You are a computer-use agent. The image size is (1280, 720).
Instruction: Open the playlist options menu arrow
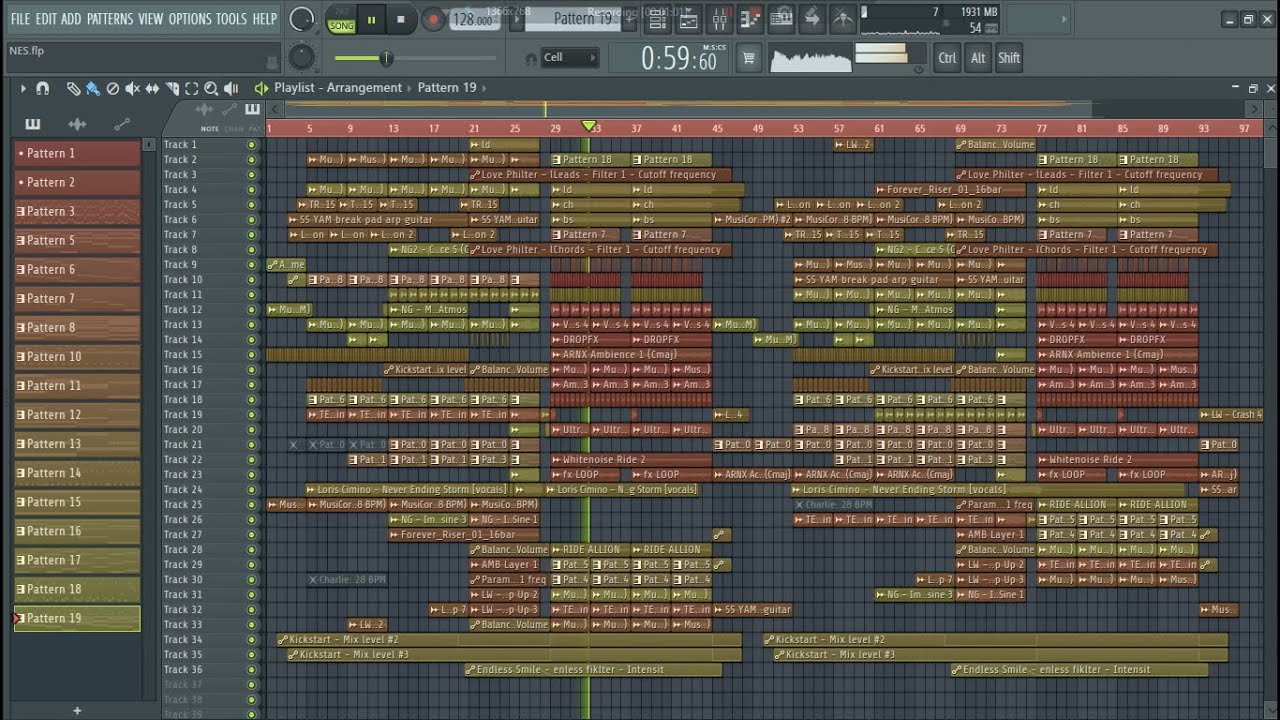(23, 88)
